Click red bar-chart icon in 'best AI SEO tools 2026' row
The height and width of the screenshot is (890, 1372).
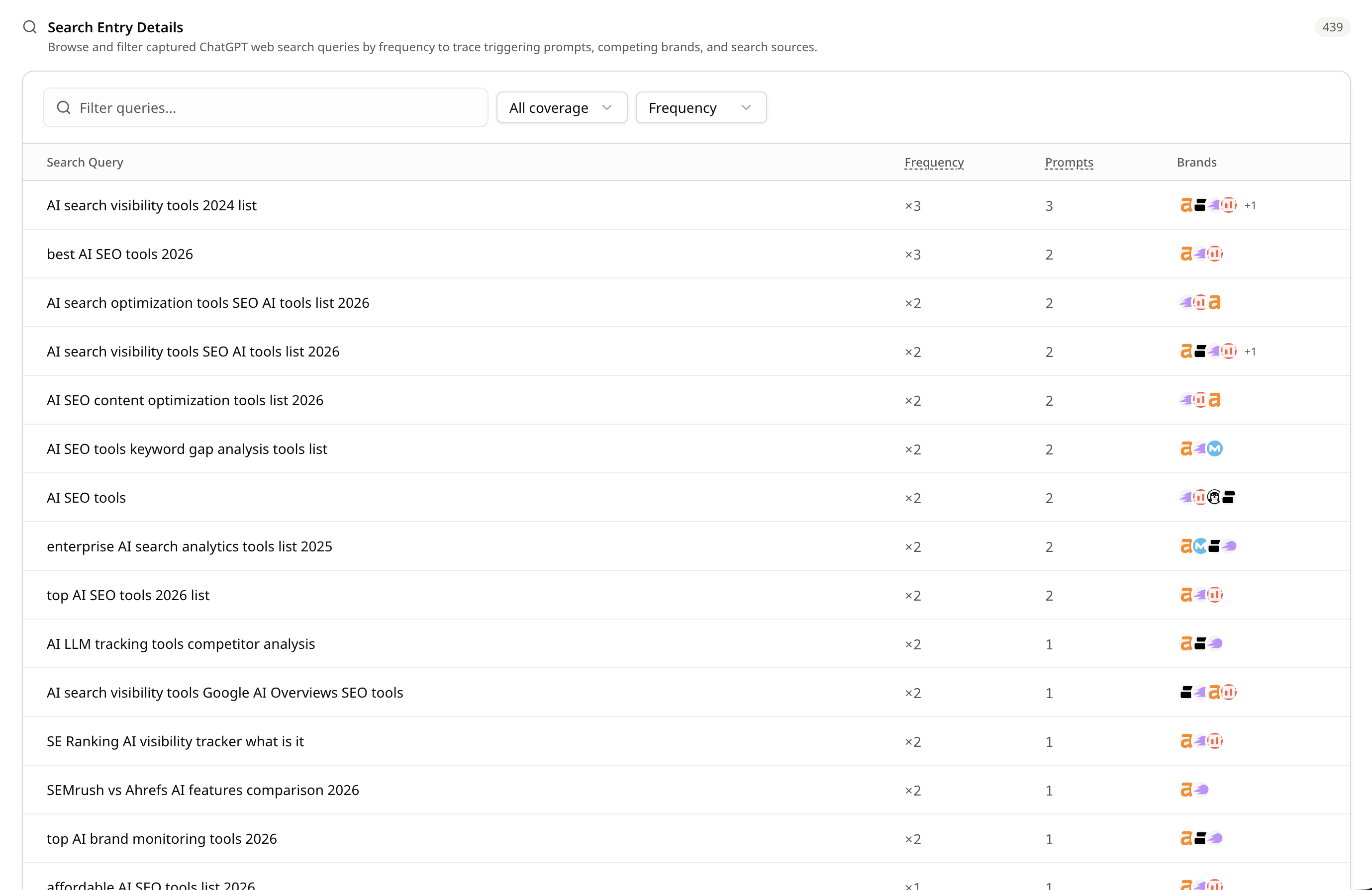click(1215, 254)
